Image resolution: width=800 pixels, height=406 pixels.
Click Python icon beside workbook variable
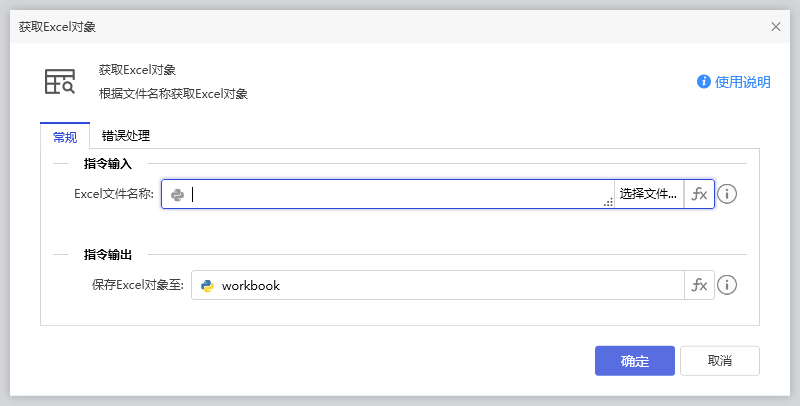coord(207,286)
